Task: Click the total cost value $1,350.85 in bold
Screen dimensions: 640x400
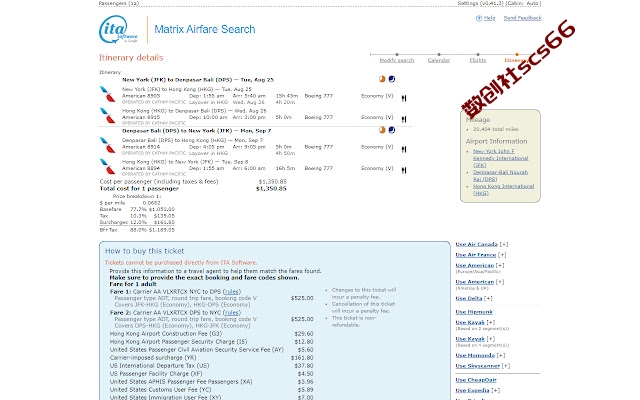Action: tap(271, 189)
